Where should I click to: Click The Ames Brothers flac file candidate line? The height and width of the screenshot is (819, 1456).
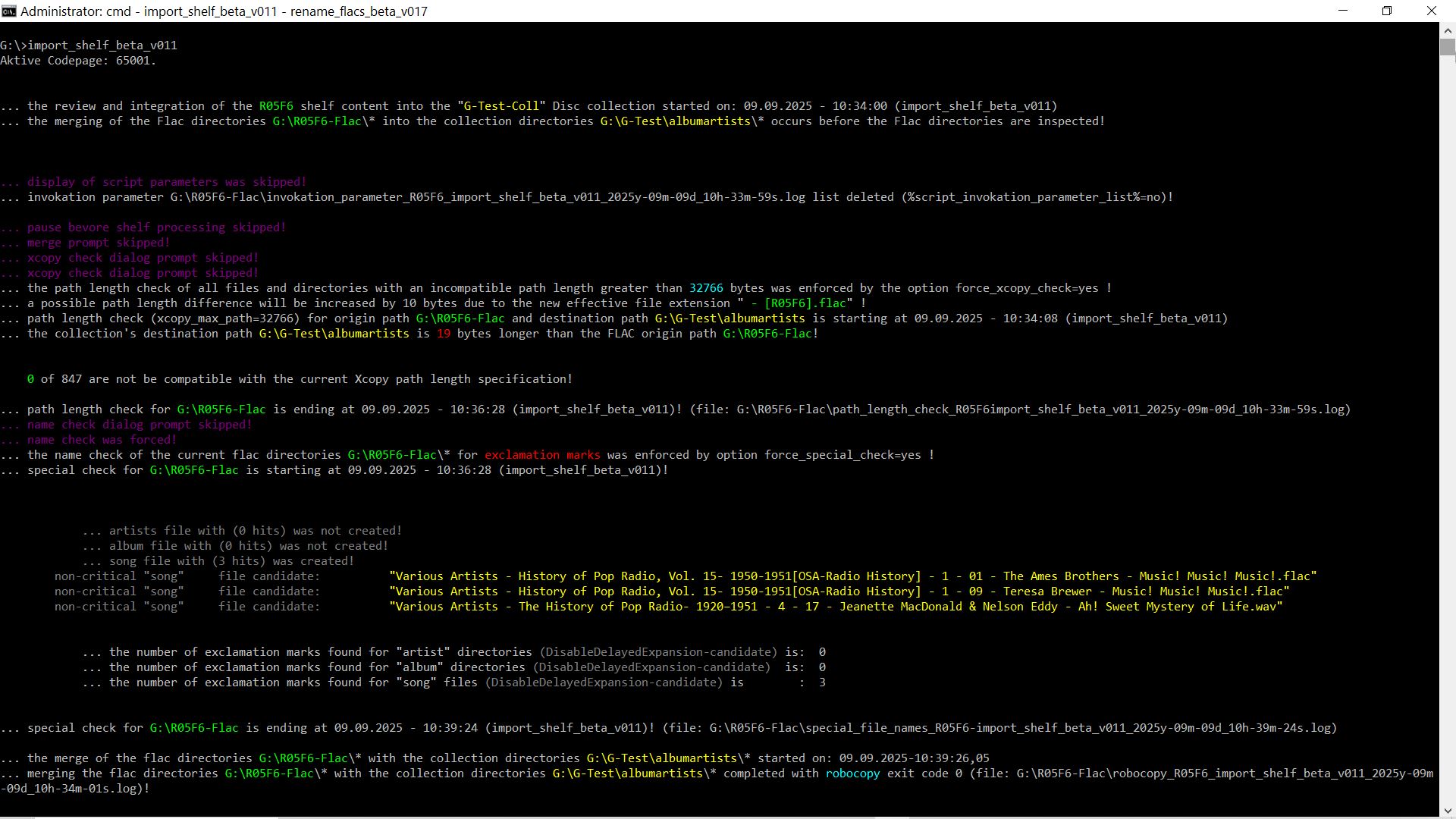point(852,576)
